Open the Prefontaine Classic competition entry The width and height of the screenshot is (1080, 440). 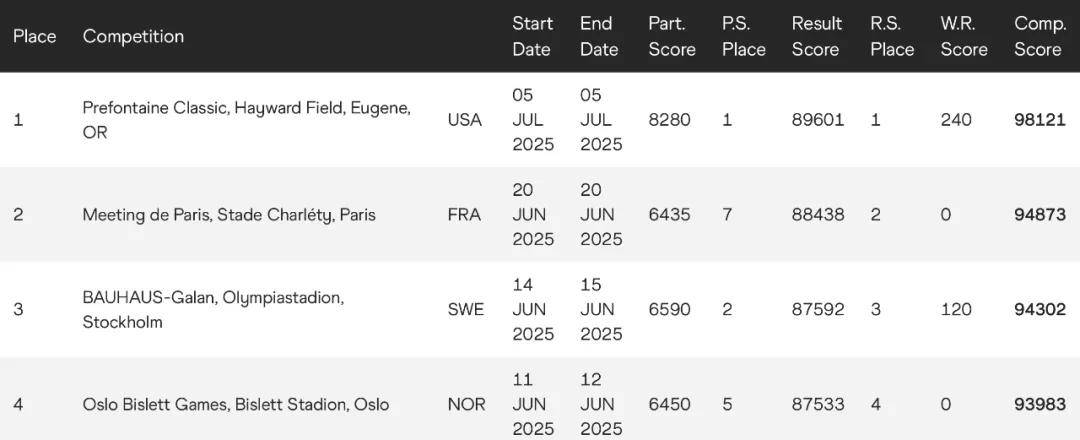(x=247, y=120)
